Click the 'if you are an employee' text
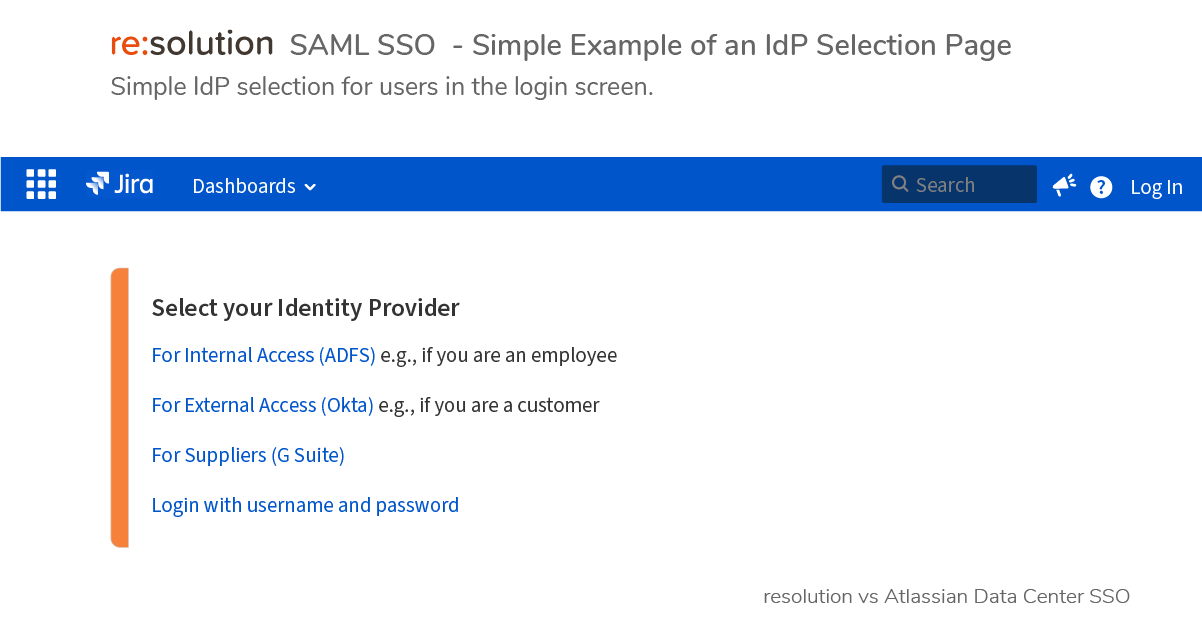Viewport: 1202px width, 621px height. [519, 355]
